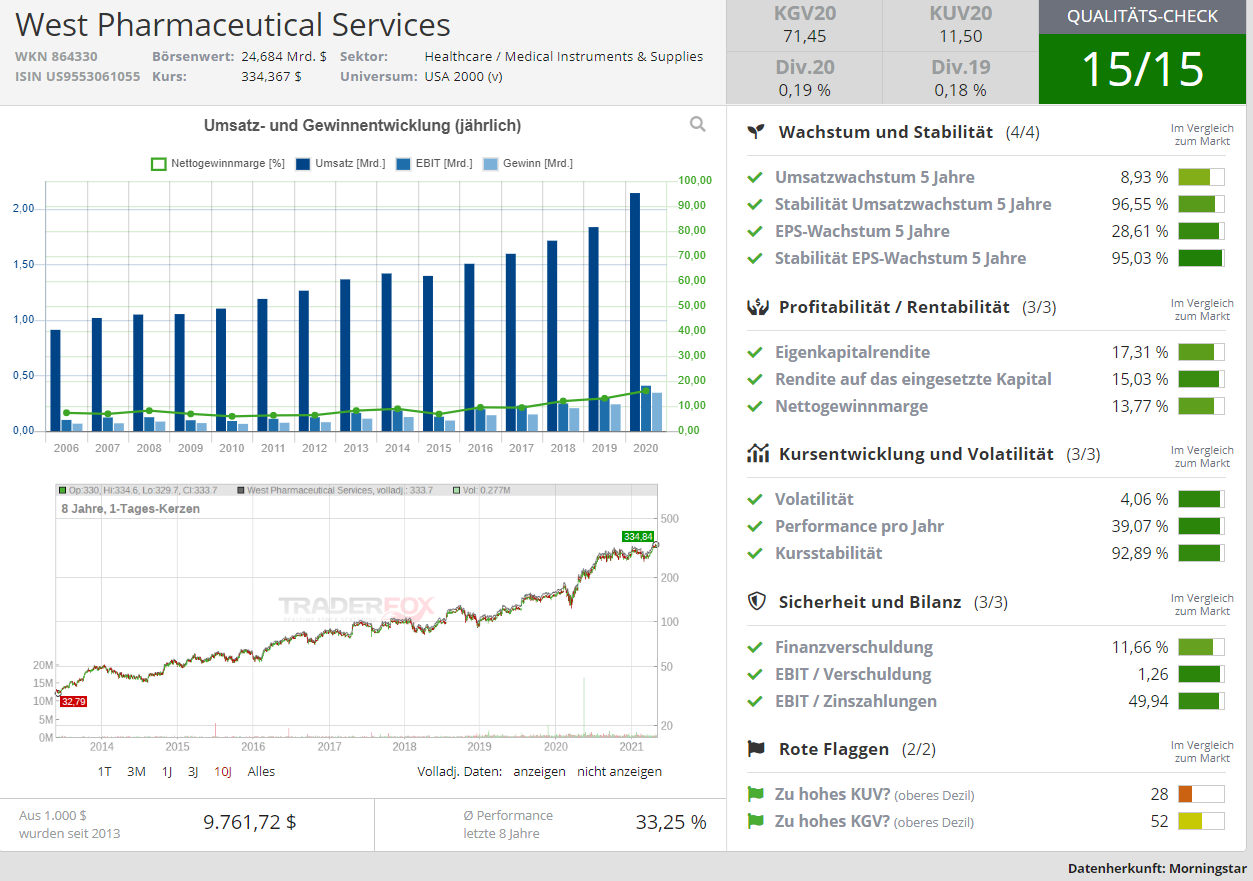This screenshot has height=881, width=1253.
Task: Click the Kurs value 334,367 $
Action: click(271, 76)
